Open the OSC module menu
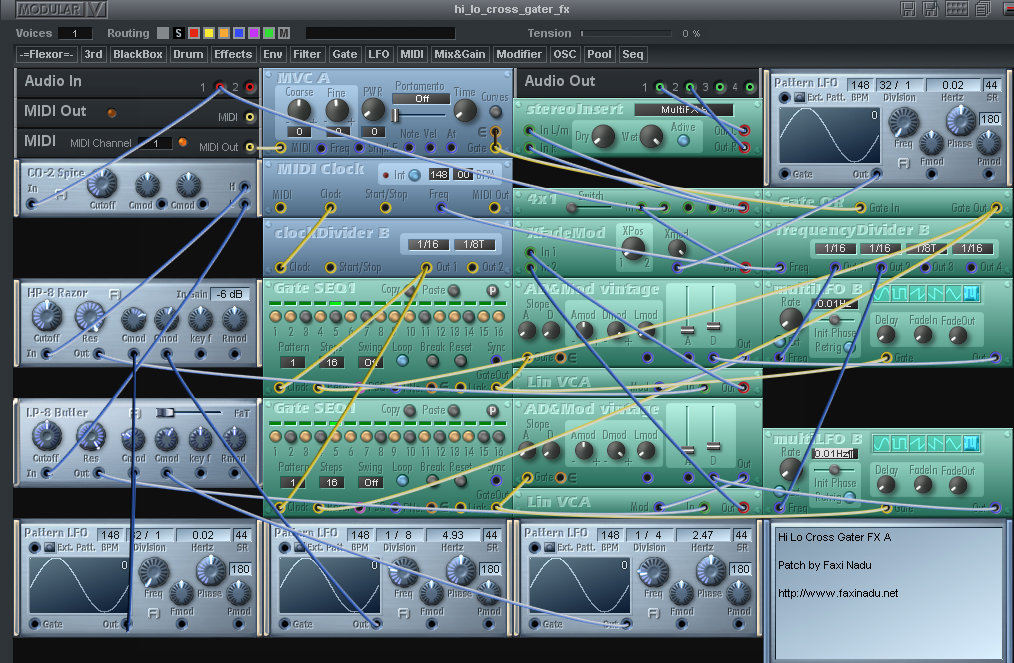Image resolution: width=1014 pixels, height=663 pixels. (564, 54)
